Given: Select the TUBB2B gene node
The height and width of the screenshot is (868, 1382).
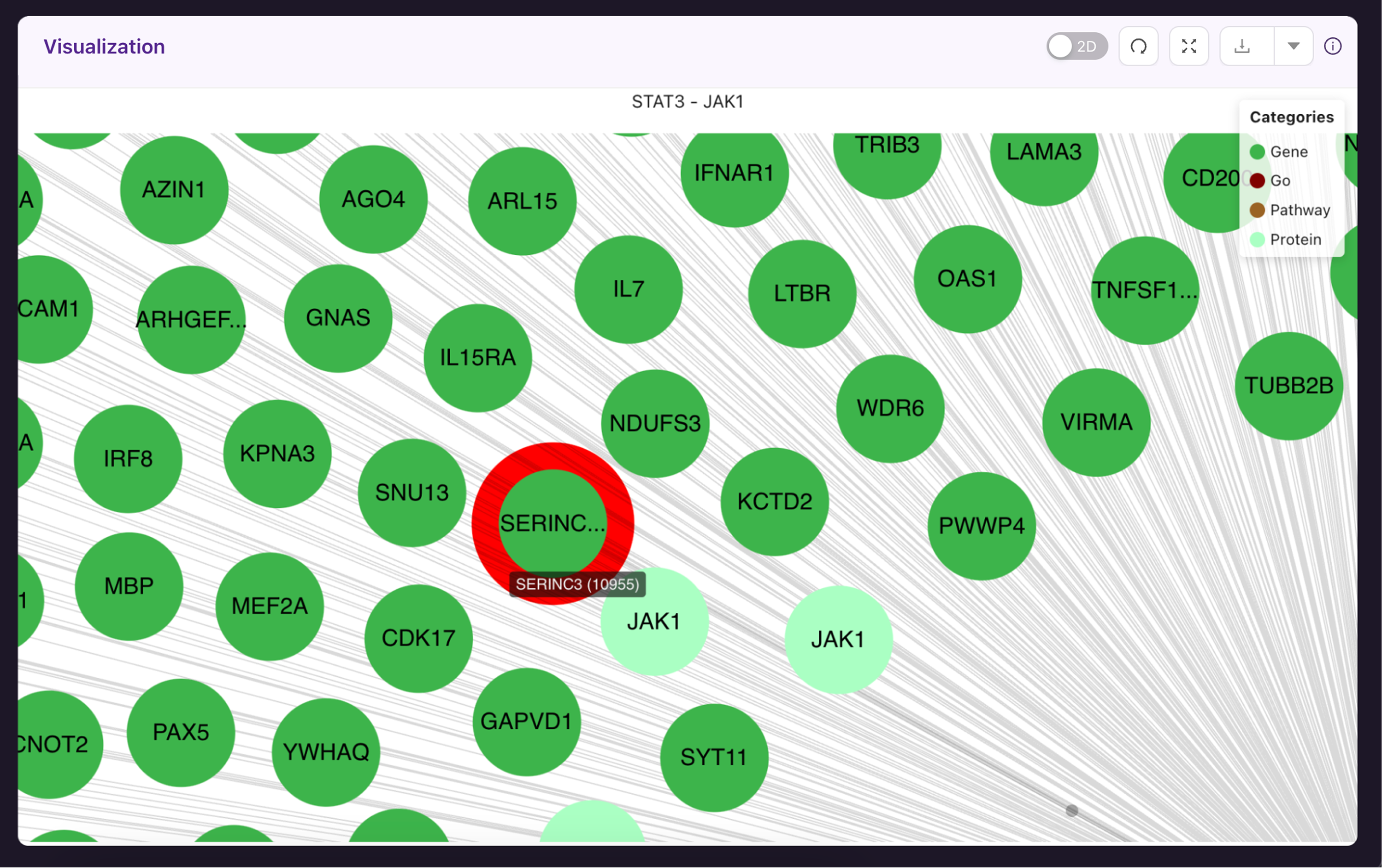Looking at the screenshot, I should click(1289, 386).
